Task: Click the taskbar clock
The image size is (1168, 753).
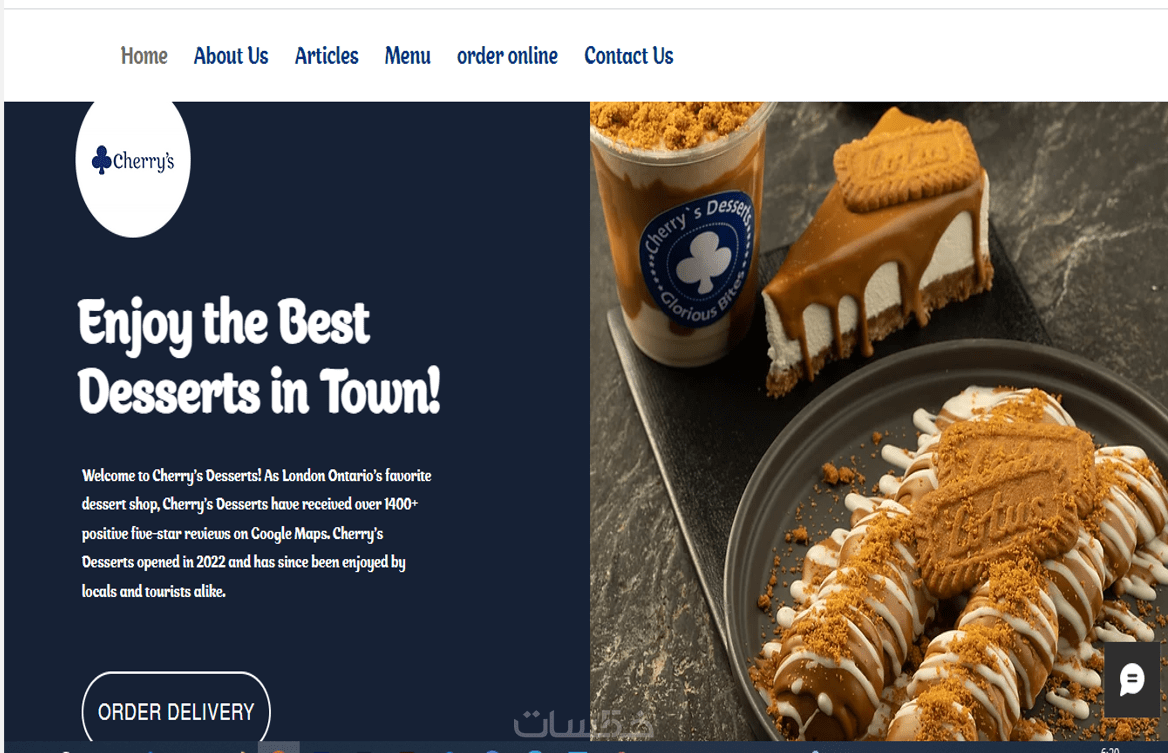Action: click(x=1110, y=749)
